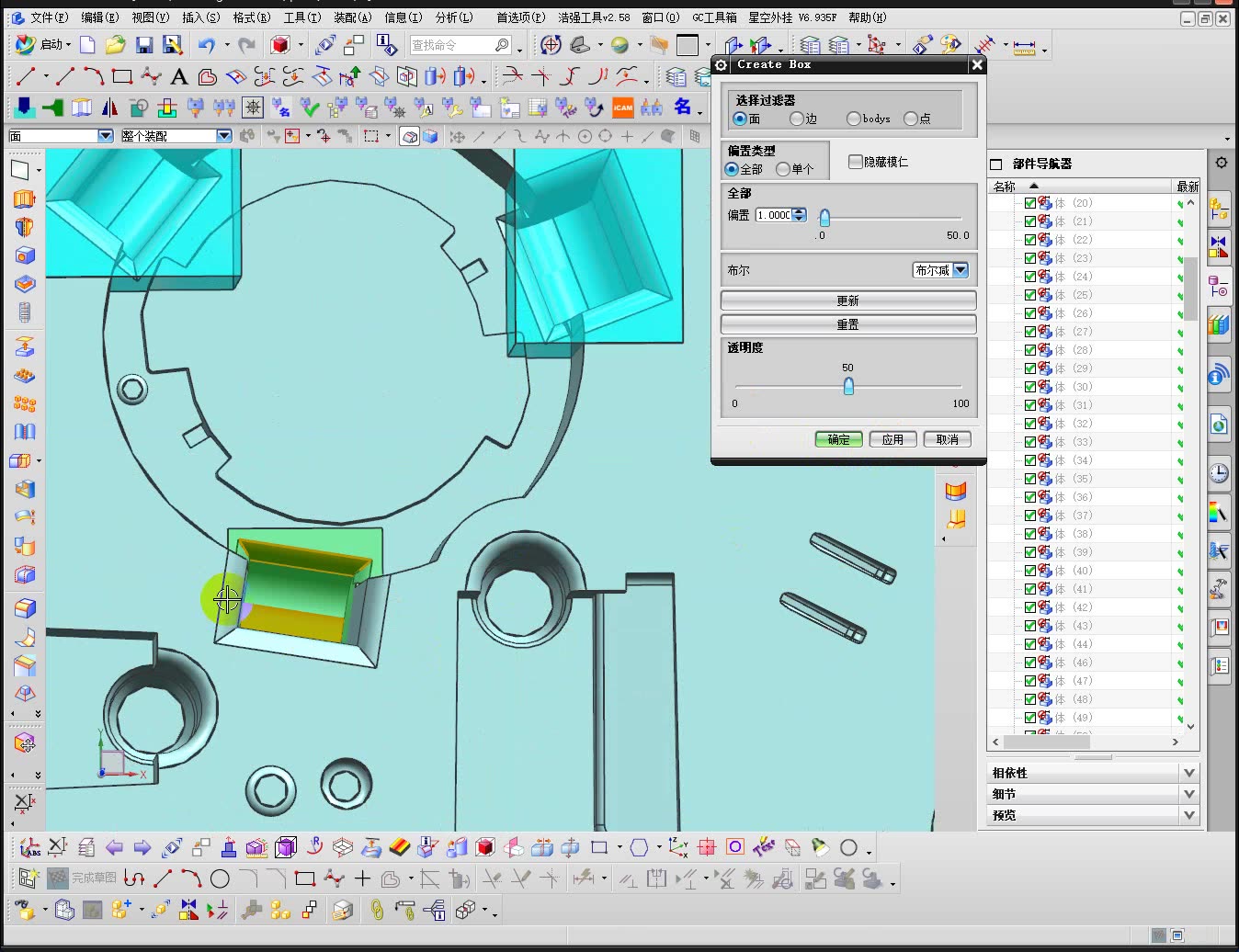Click the Undo arrow icon
Screen dimensions: 1239x952
tap(206, 45)
